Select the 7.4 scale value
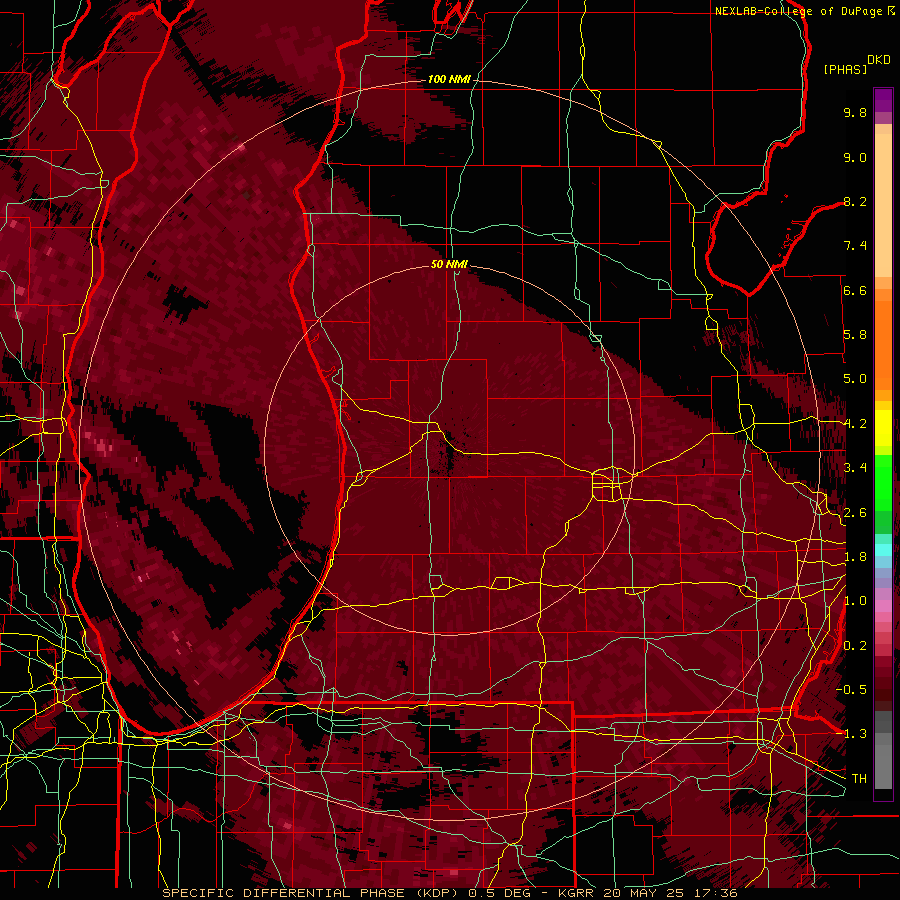This screenshot has width=900, height=900. (x=855, y=246)
